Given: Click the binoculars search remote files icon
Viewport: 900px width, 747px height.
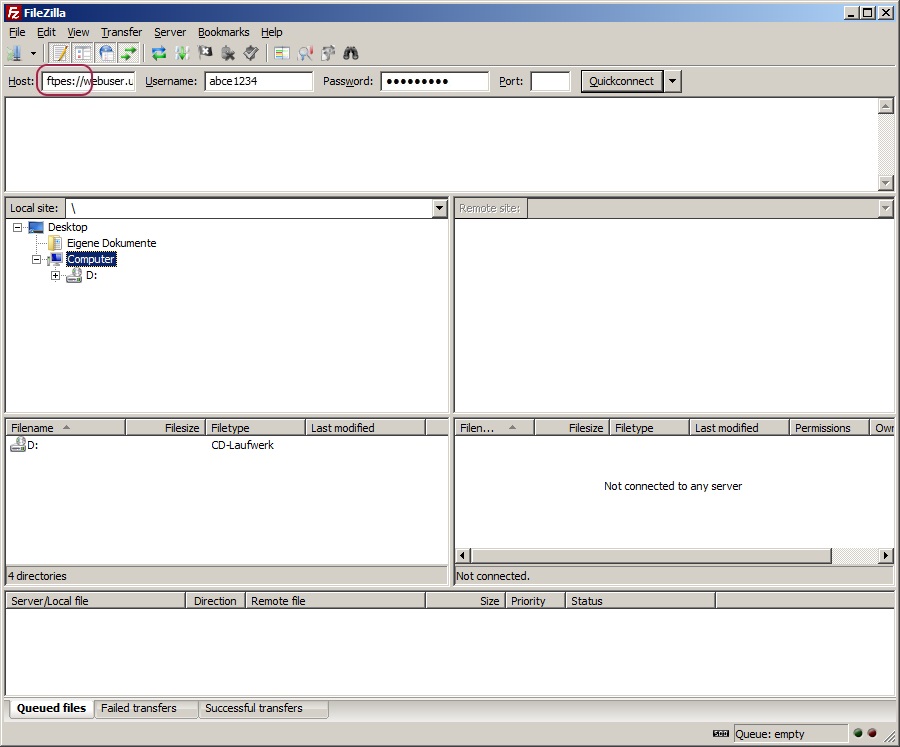Looking at the screenshot, I should (x=351, y=53).
